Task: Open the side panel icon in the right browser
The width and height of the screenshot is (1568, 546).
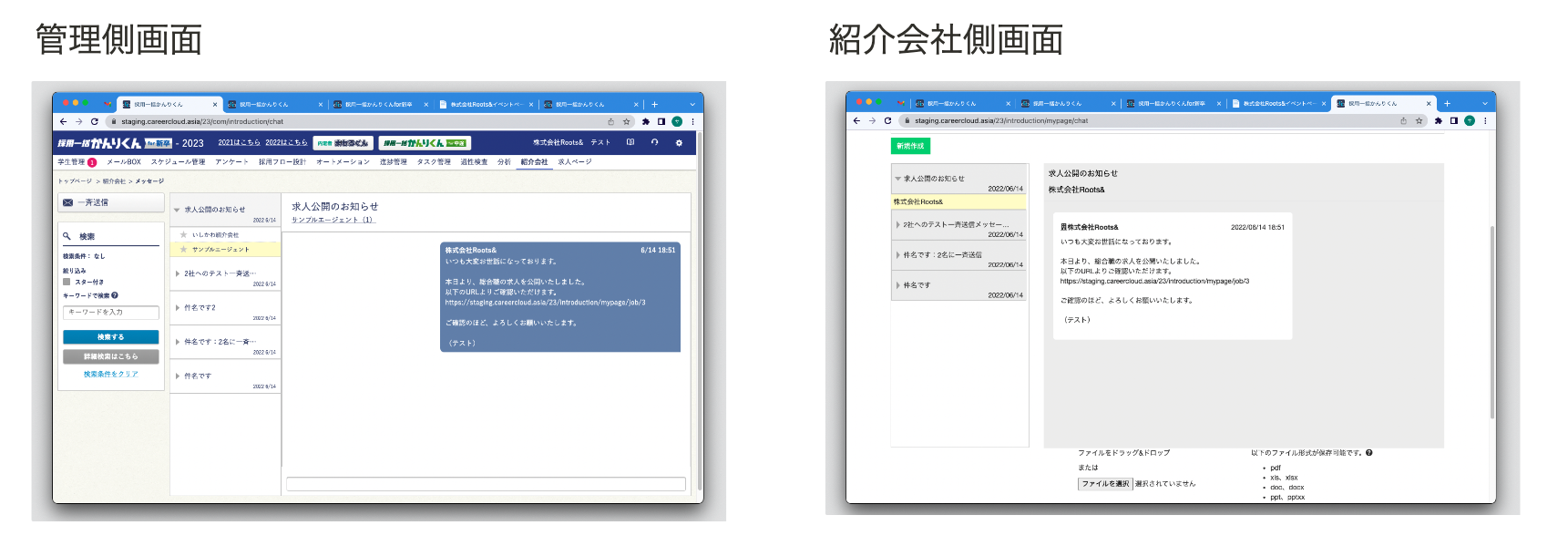Action: (x=1454, y=120)
